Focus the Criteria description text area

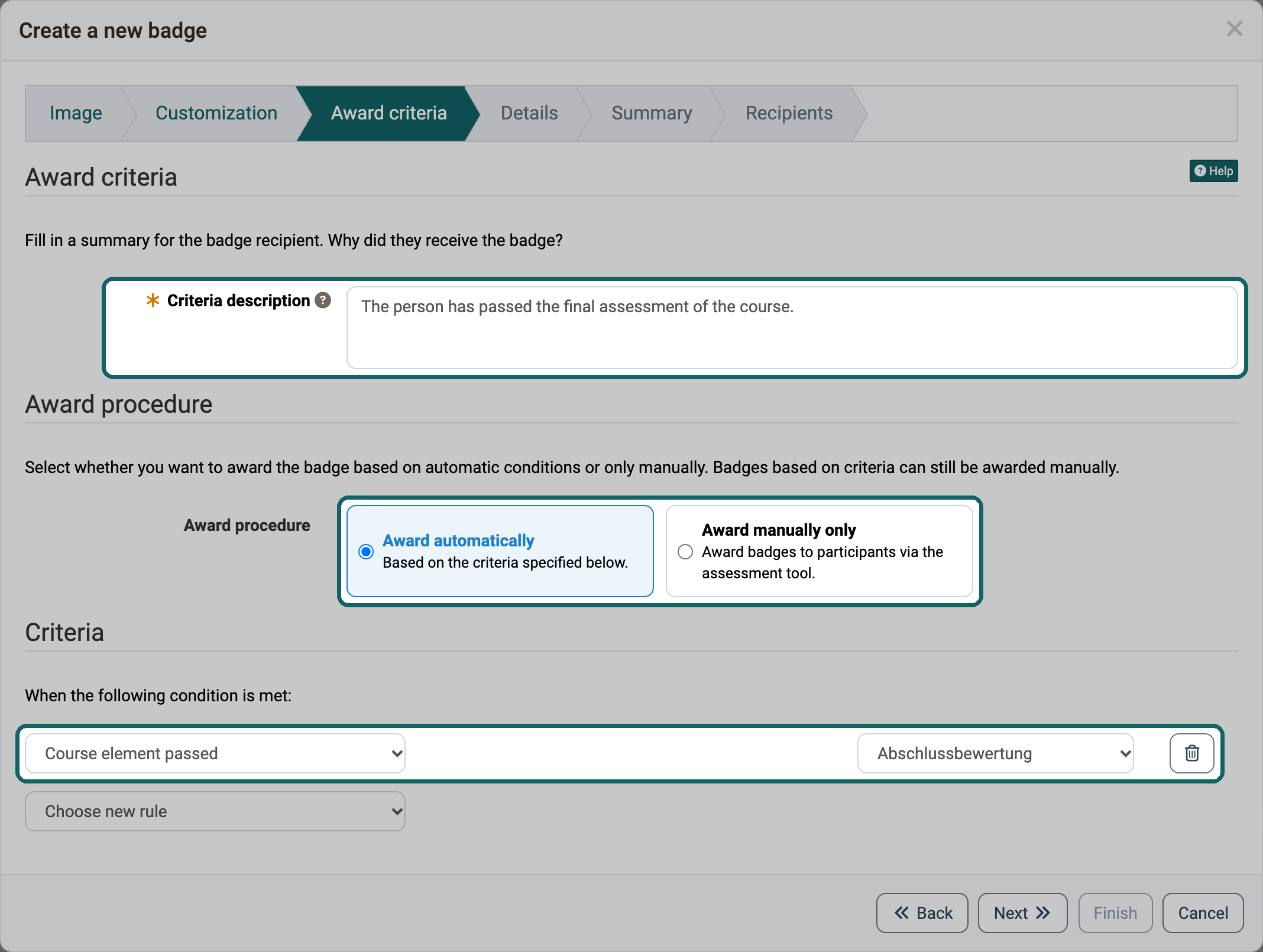(x=792, y=328)
